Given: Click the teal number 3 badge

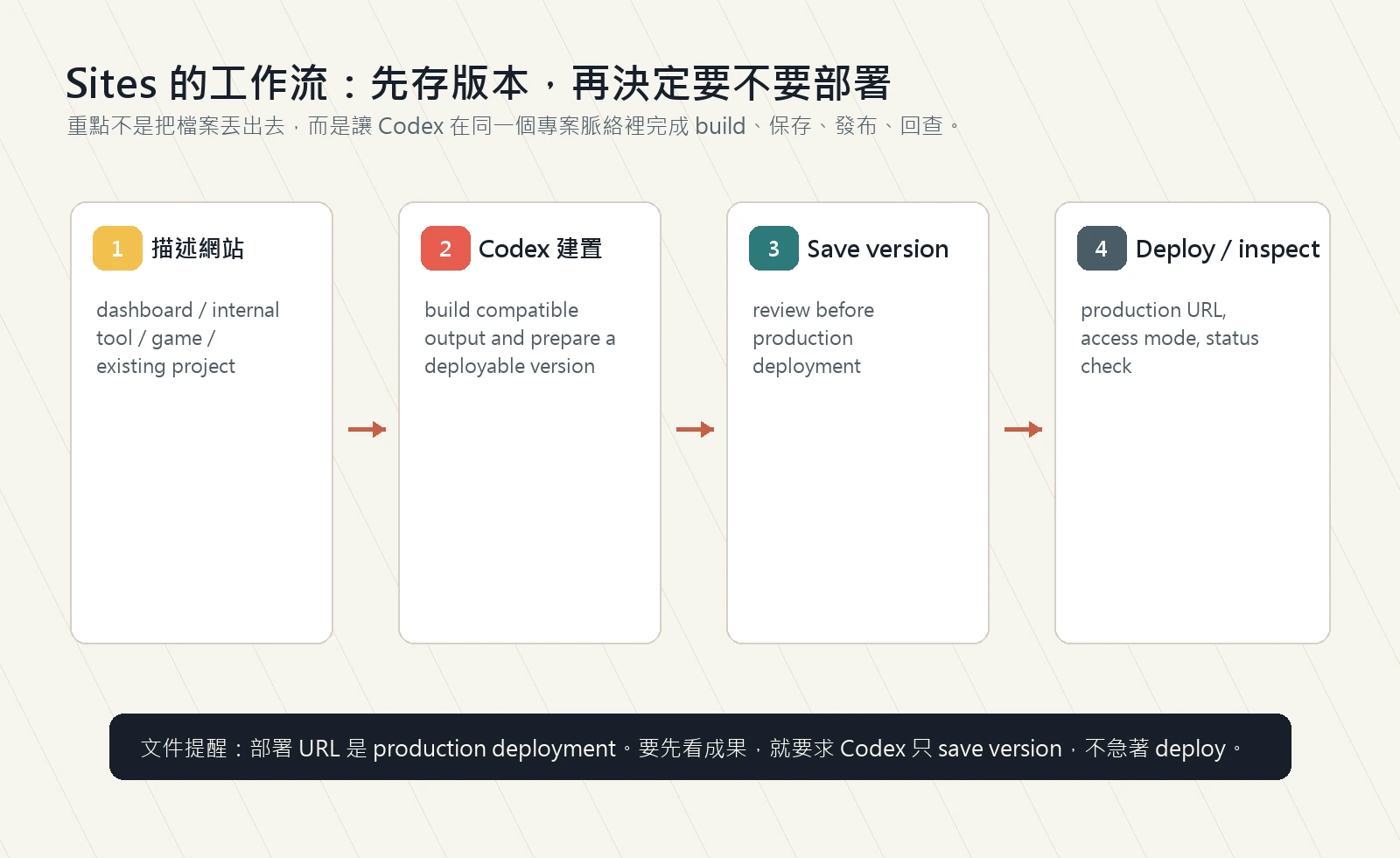Looking at the screenshot, I should pyautogui.click(x=773, y=249).
